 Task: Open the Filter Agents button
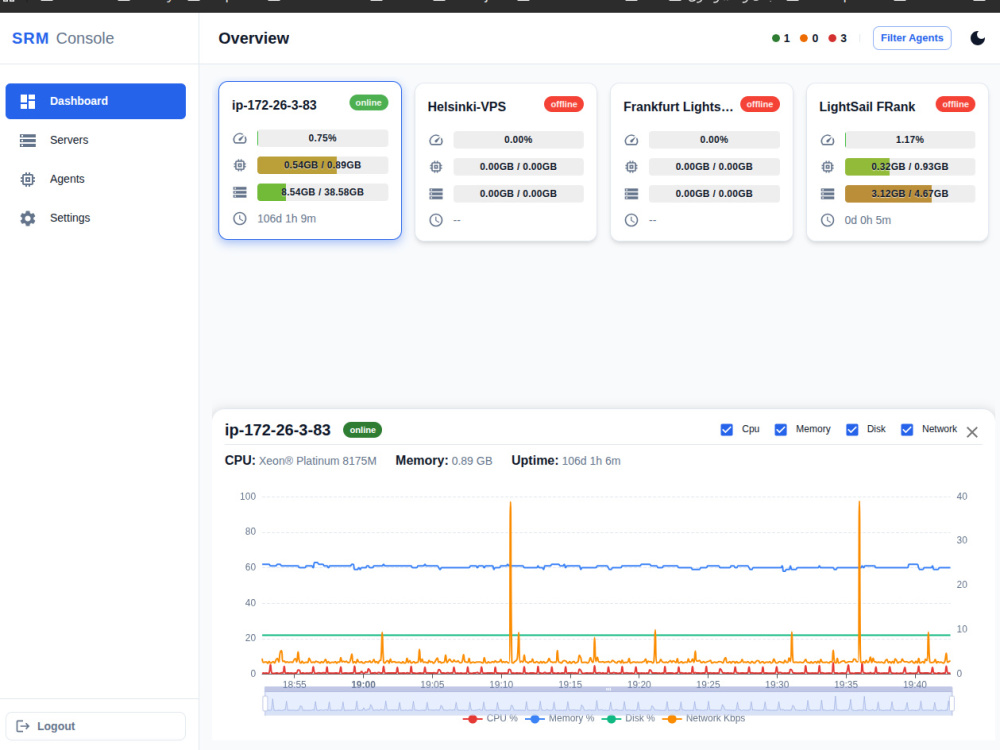(911, 38)
